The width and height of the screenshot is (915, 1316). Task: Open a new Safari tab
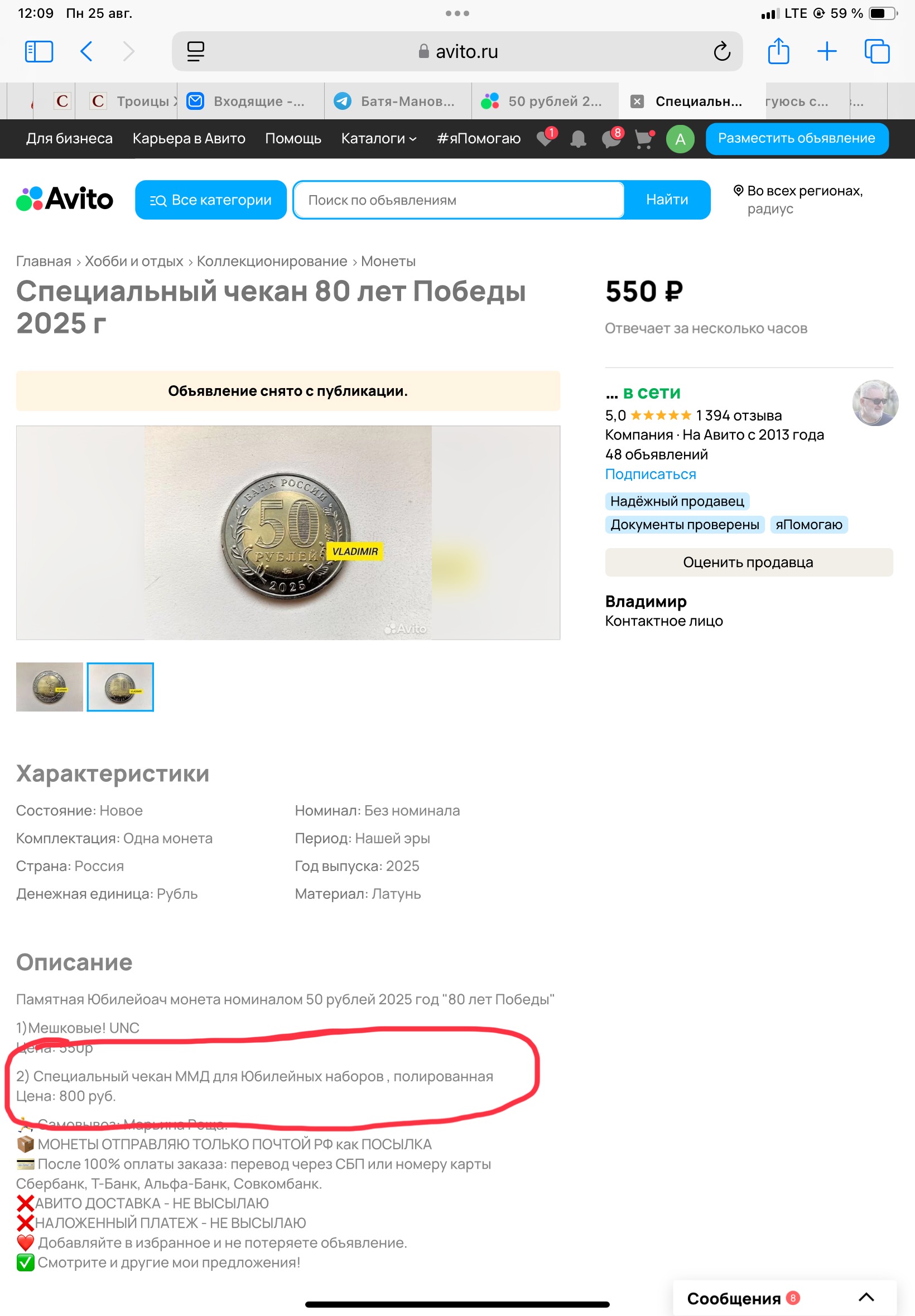tap(827, 51)
